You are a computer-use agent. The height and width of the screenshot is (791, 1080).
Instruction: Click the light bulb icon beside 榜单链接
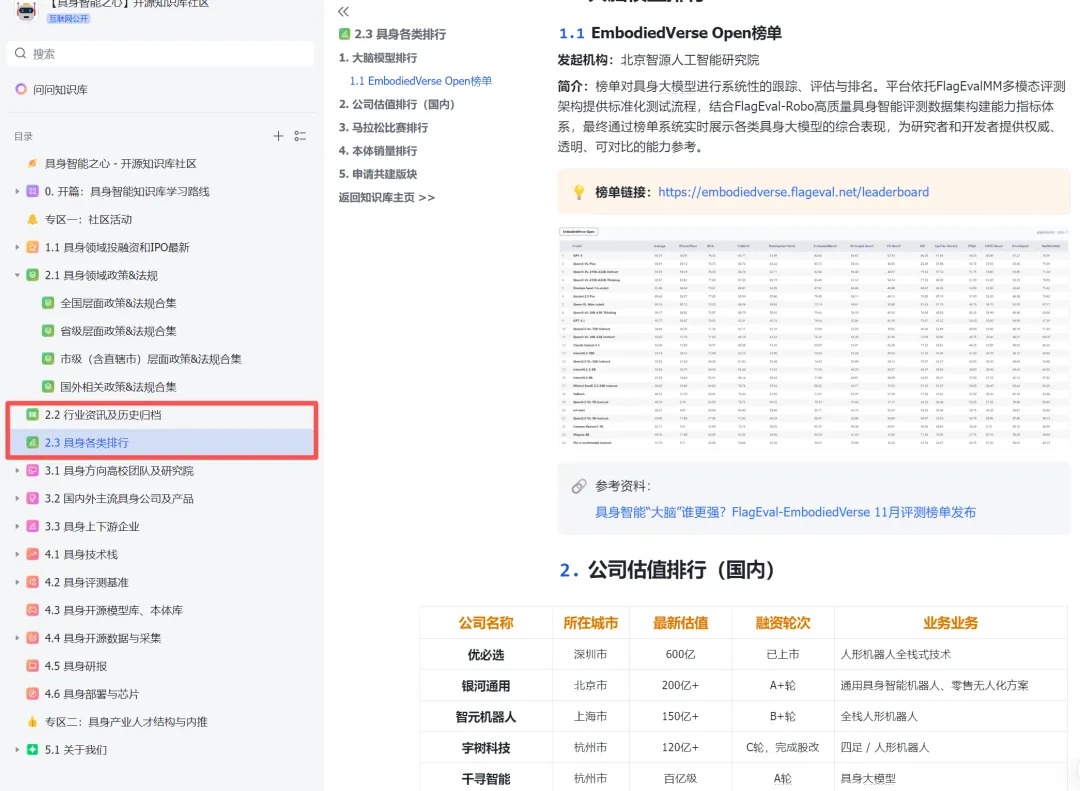coord(579,192)
